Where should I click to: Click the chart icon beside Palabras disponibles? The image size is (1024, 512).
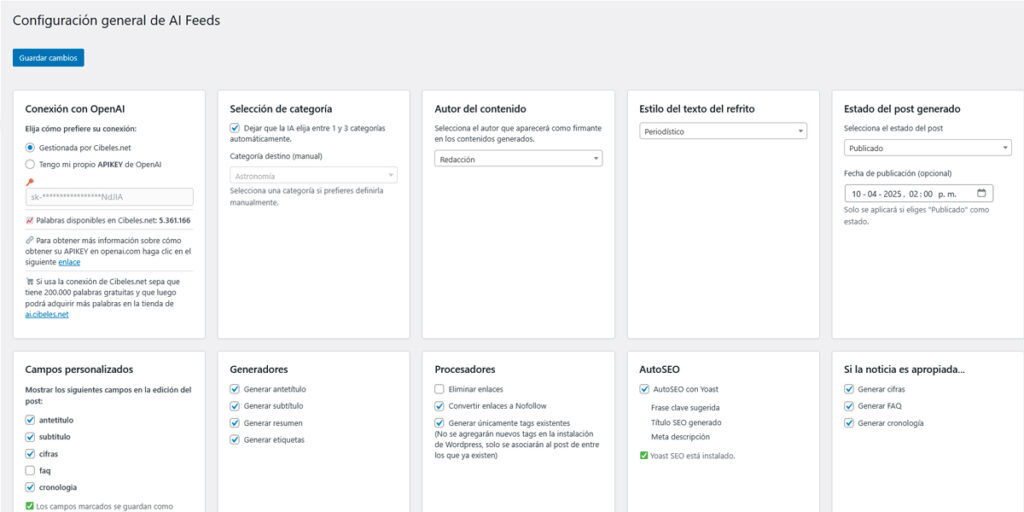pos(29,220)
